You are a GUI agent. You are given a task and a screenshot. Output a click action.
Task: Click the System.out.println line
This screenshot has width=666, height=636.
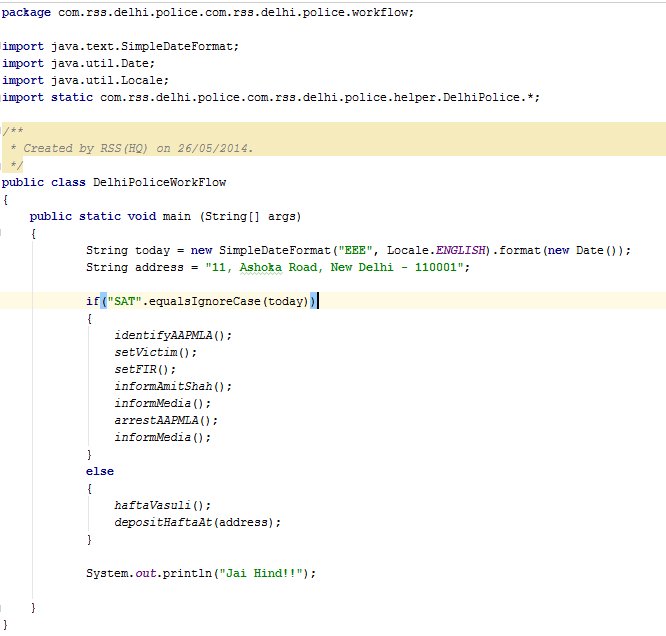point(201,573)
